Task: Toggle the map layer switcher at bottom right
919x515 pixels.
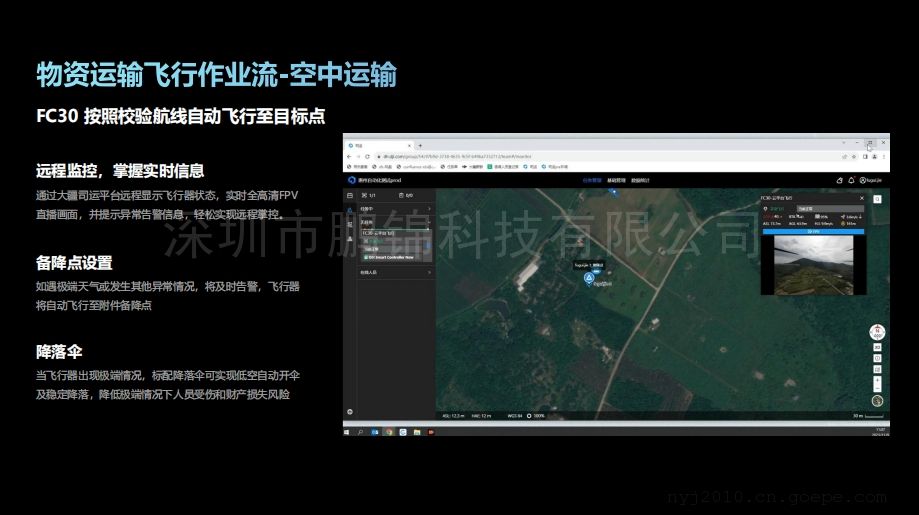Action: 877,401
